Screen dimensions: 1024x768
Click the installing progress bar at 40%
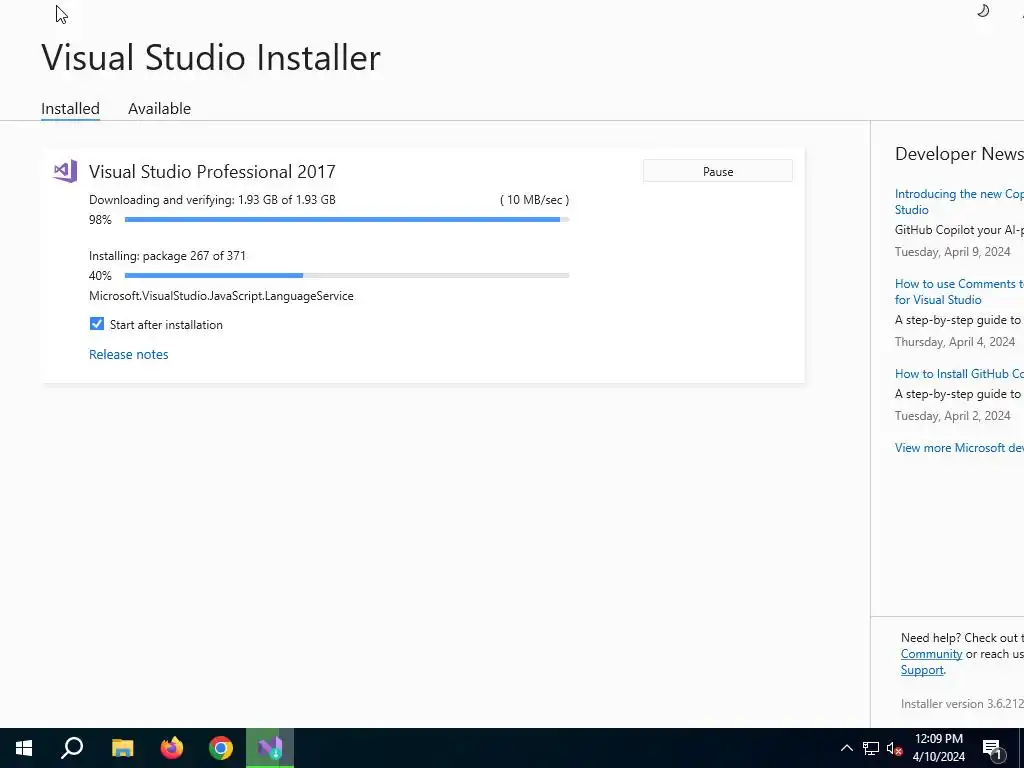pos(347,276)
